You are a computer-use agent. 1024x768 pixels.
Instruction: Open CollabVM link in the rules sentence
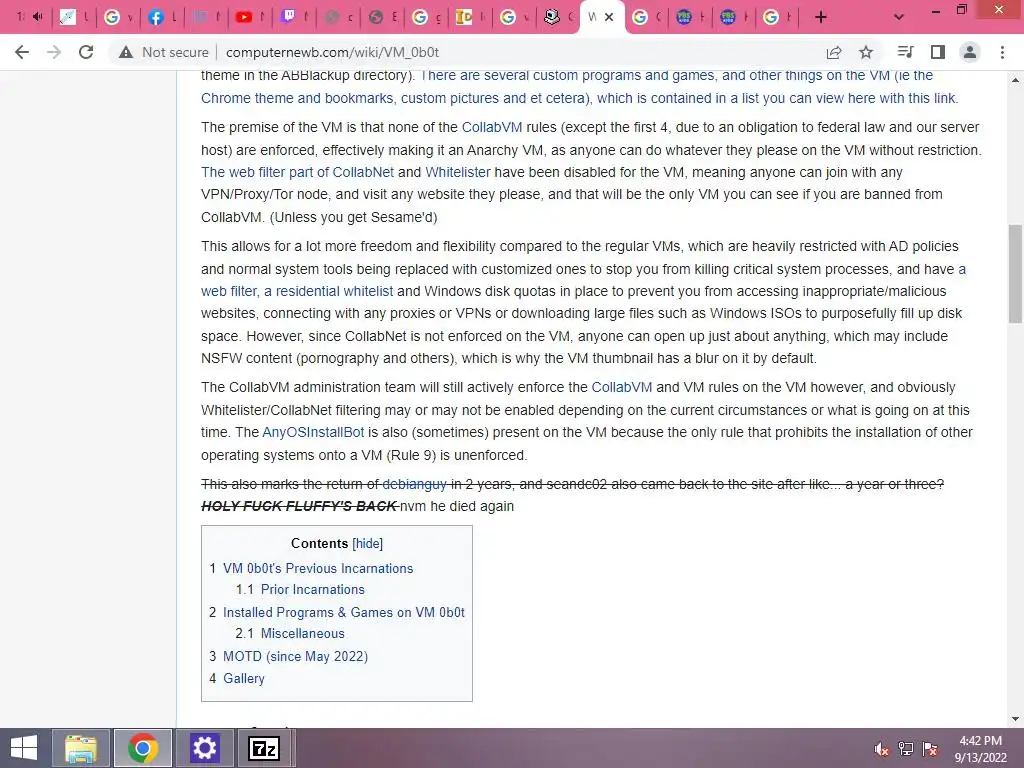tap(492, 127)
